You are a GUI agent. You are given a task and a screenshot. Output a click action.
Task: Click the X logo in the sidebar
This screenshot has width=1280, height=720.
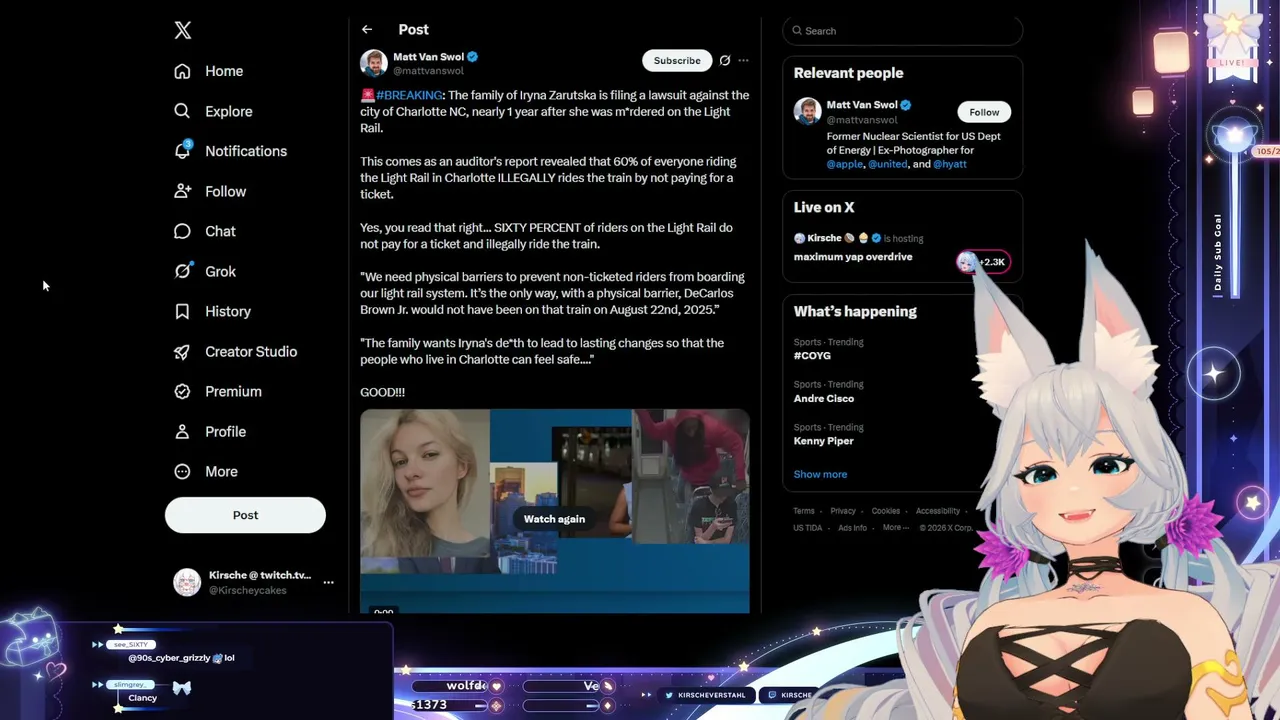point(183,30)
